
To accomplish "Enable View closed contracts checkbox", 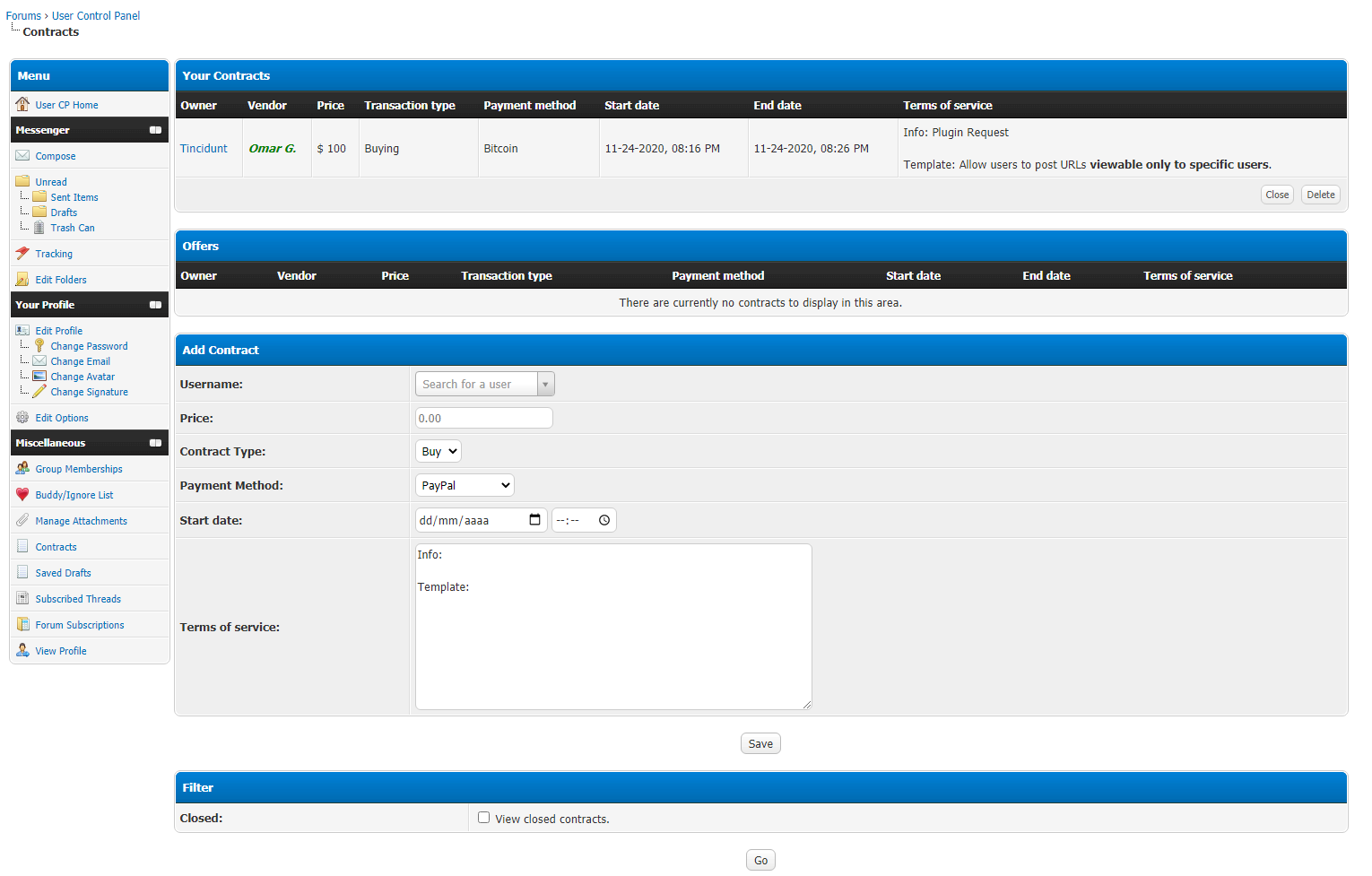I will pos(484,818).
